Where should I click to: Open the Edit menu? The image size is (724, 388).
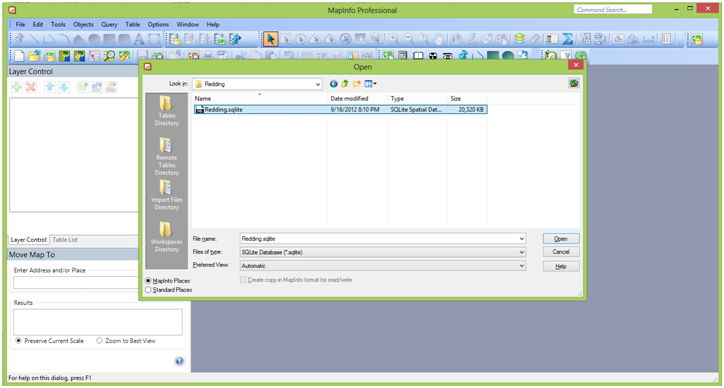click(38, 24)
